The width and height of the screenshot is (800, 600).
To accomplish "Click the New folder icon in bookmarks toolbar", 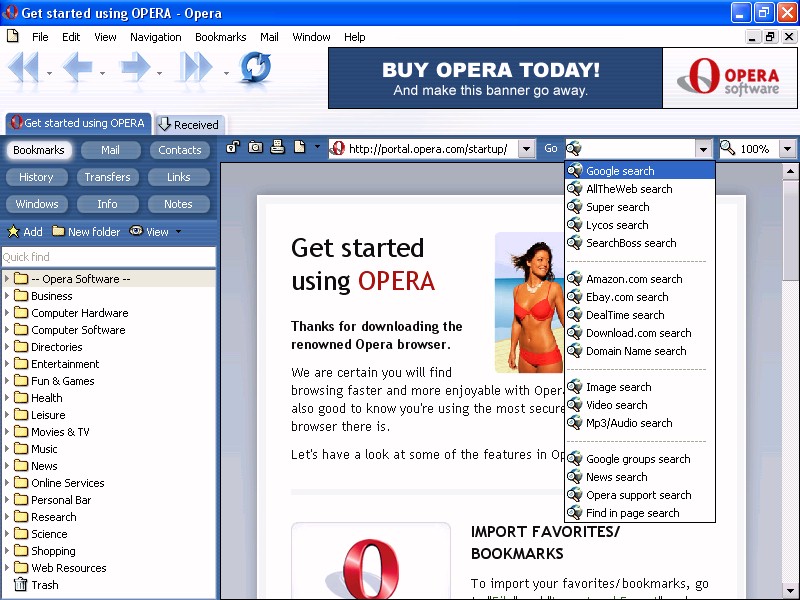I will click(58, 231).
